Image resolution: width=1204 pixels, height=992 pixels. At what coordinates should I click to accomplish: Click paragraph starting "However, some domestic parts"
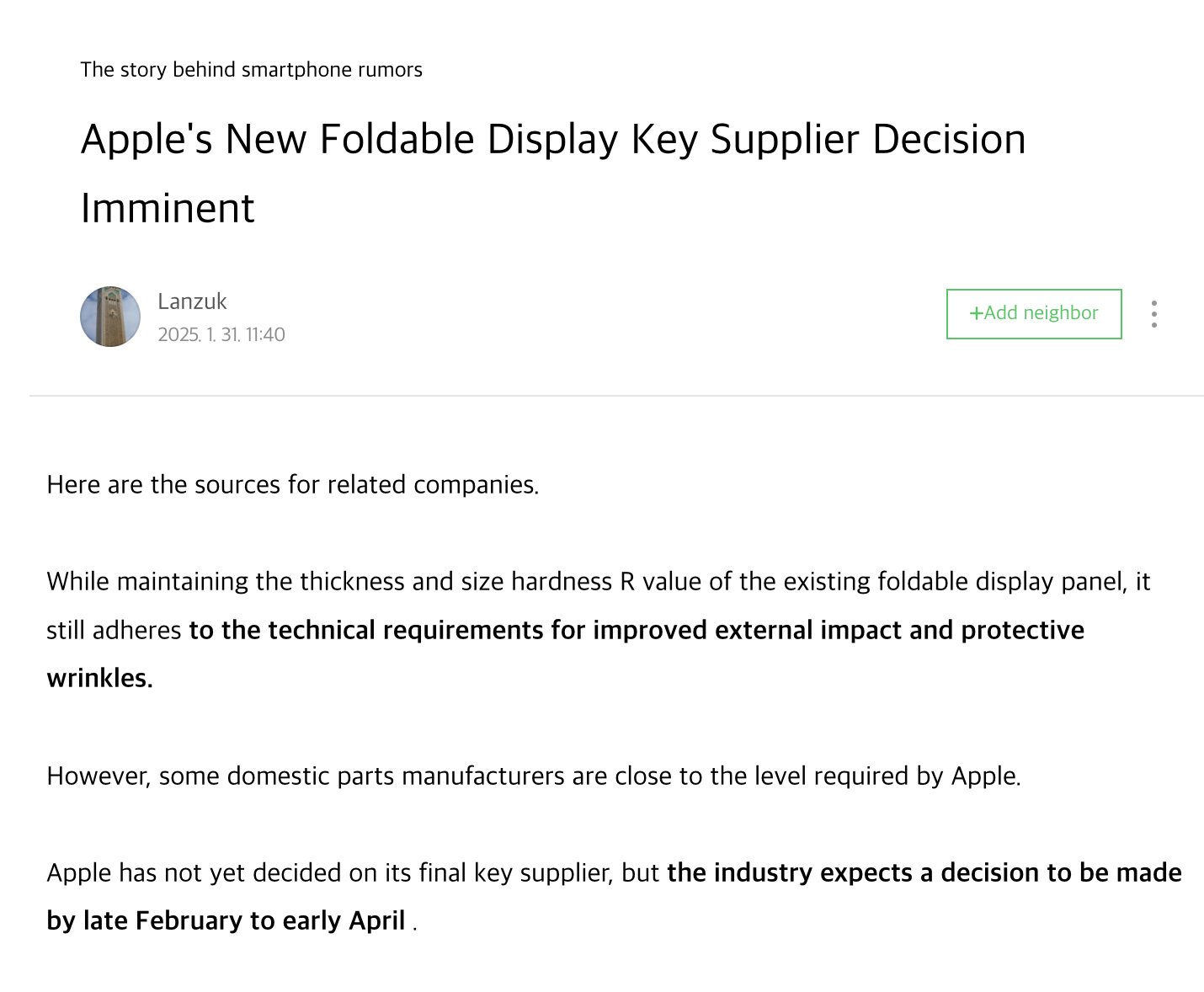(534, 776)
